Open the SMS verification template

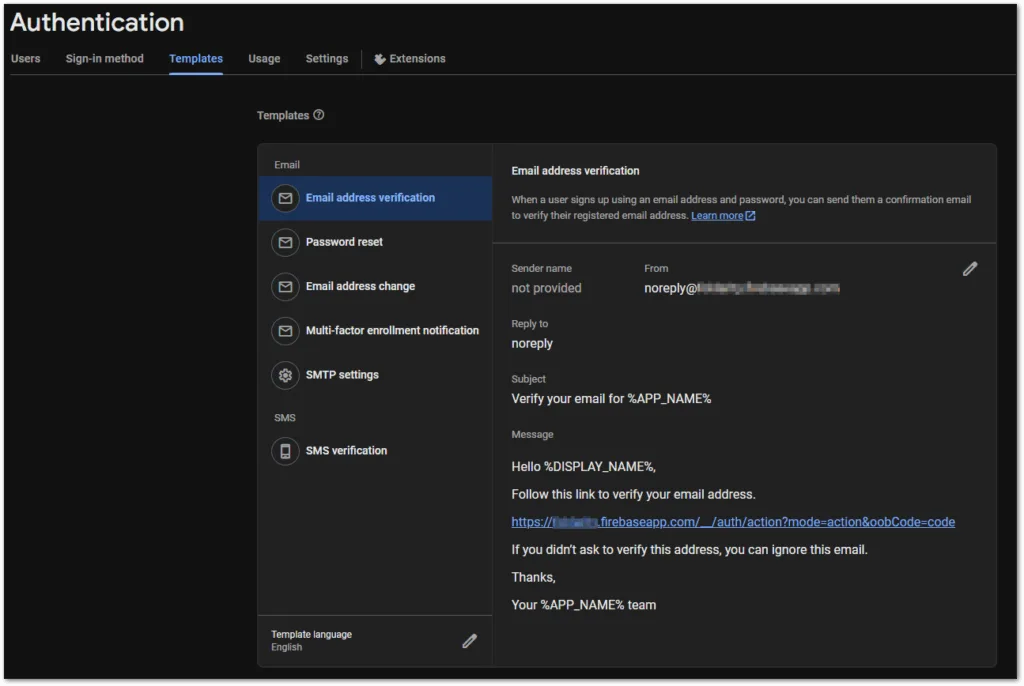coord(375,451)
